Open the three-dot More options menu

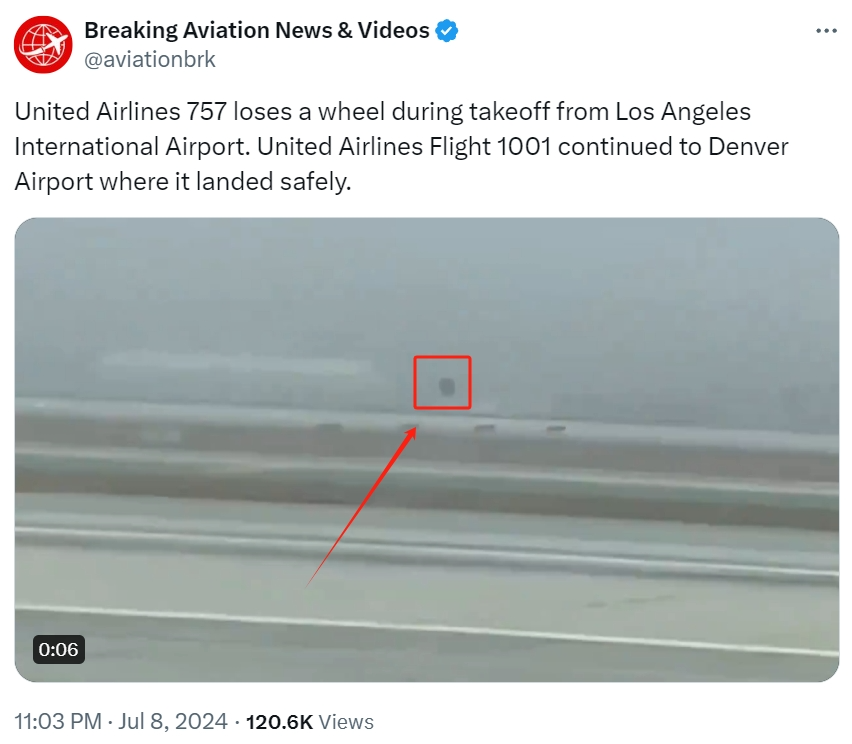826,31
